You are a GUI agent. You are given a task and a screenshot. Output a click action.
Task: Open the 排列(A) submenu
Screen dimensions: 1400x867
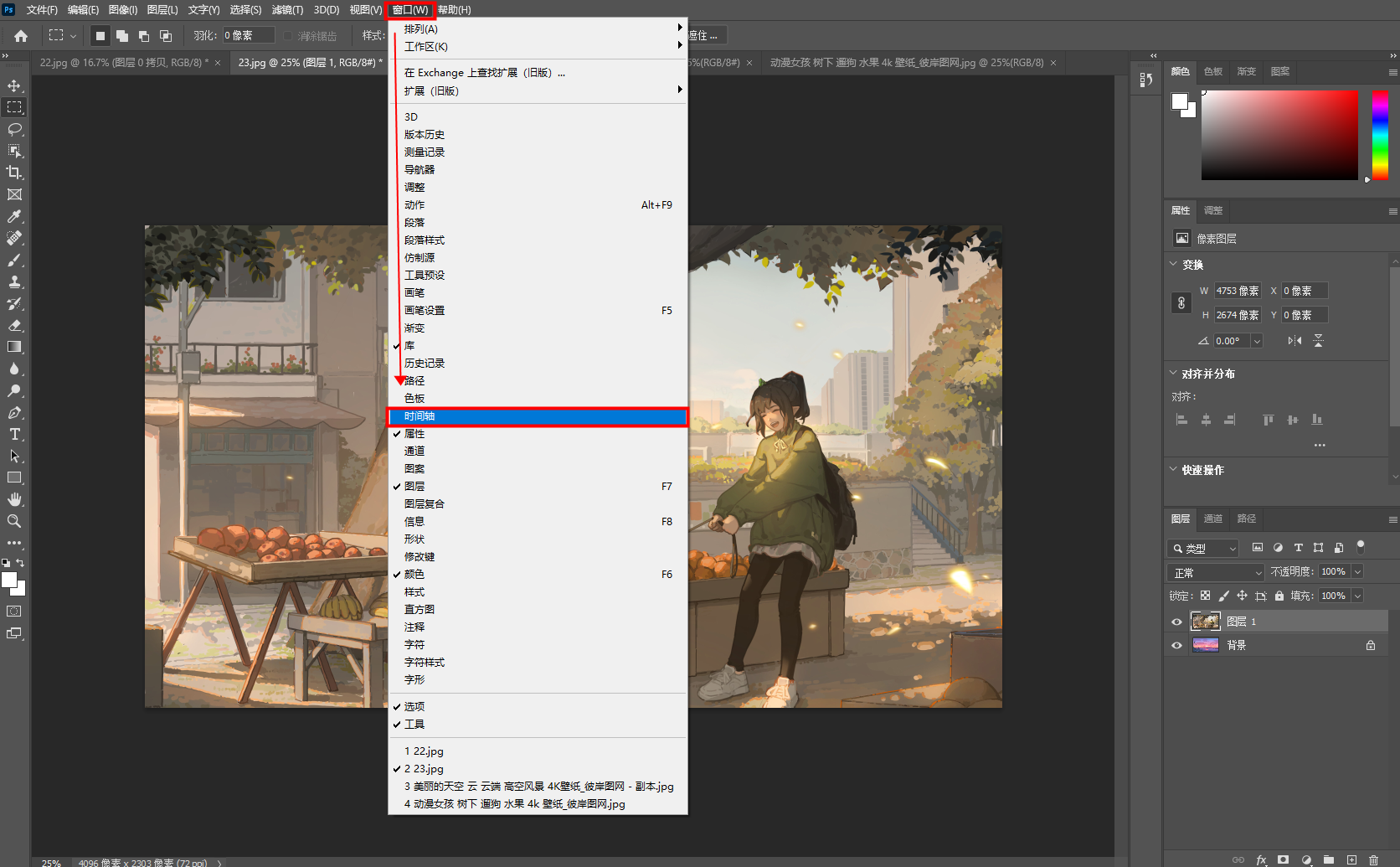coord(538,29)
